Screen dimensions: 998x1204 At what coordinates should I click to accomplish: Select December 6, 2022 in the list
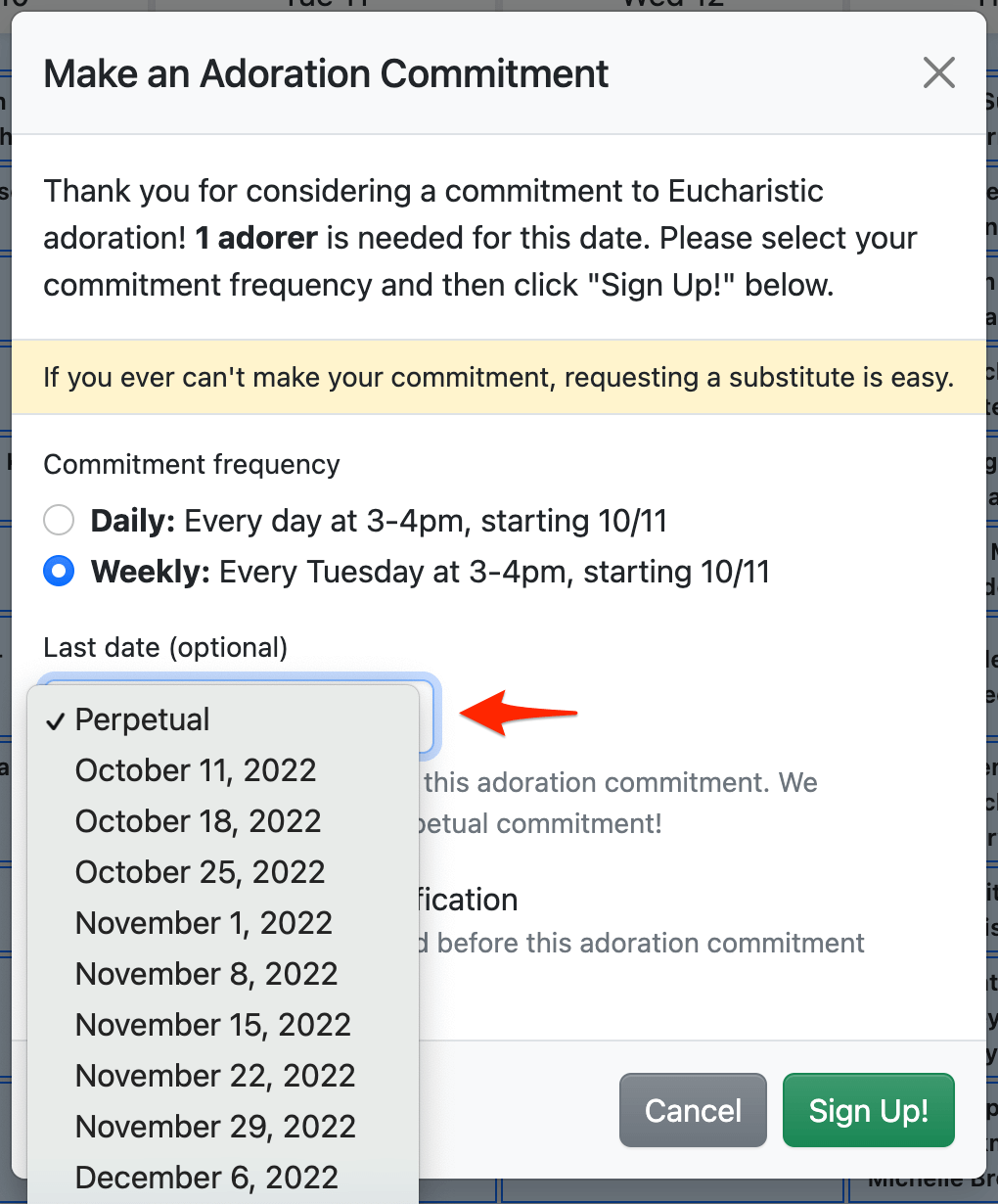click(206, 1178)
